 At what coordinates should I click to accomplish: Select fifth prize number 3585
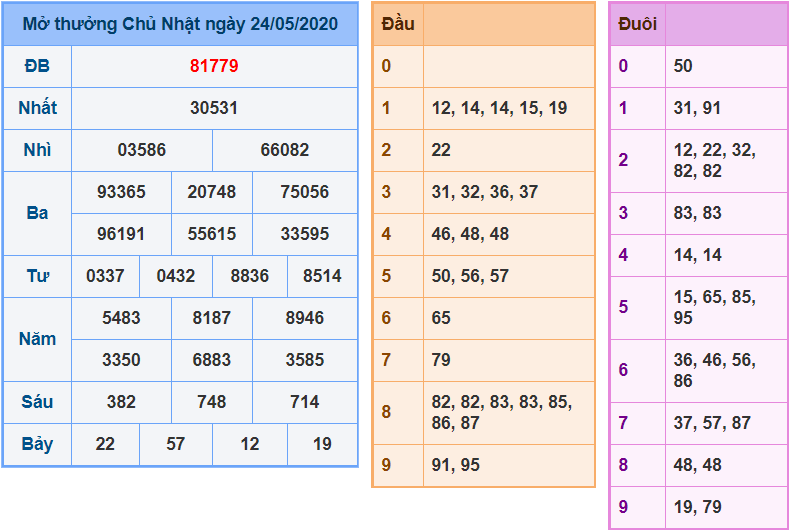pos(304,360)
